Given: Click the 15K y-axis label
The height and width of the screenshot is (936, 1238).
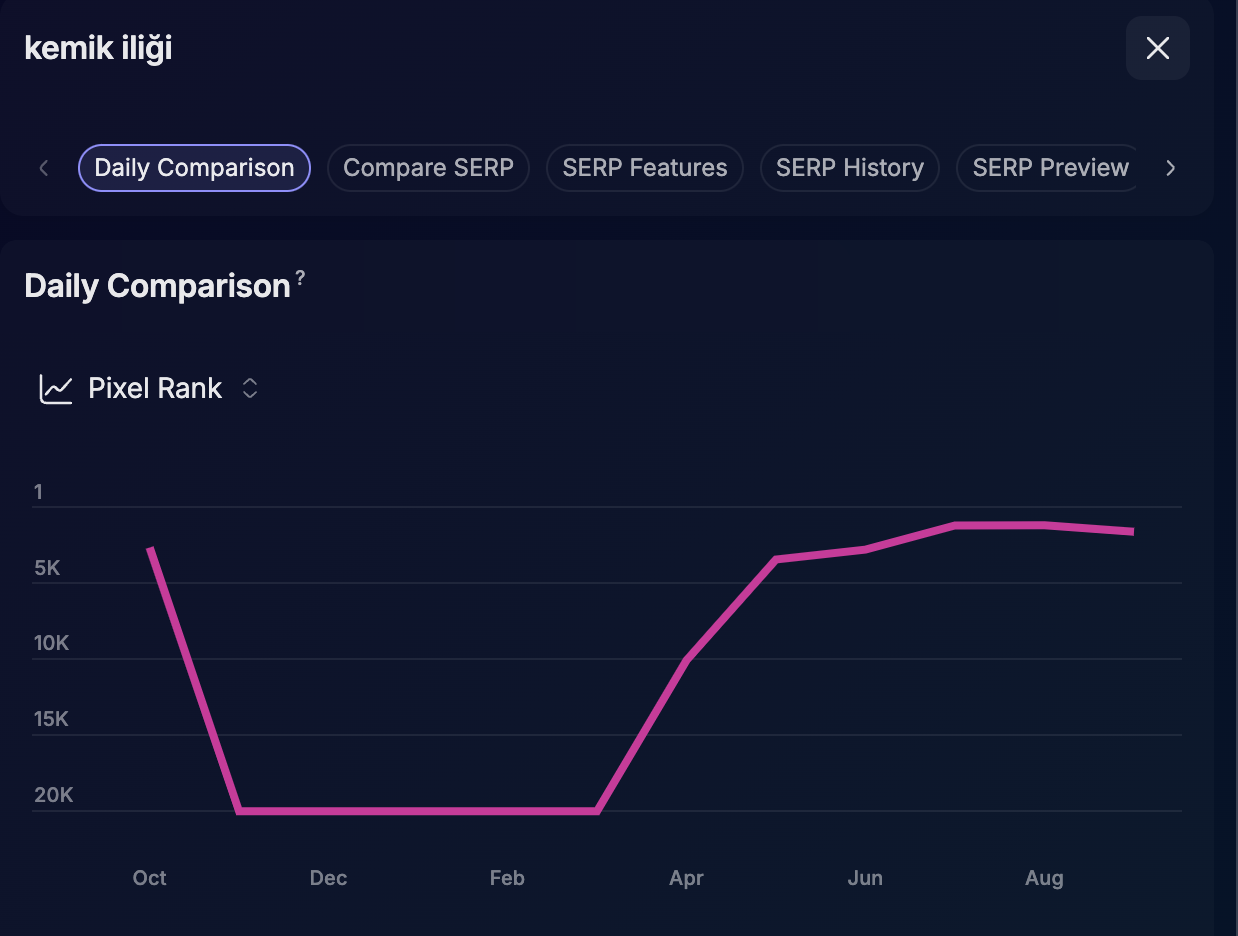Looking at the screenshot, I should coord(51,719).
